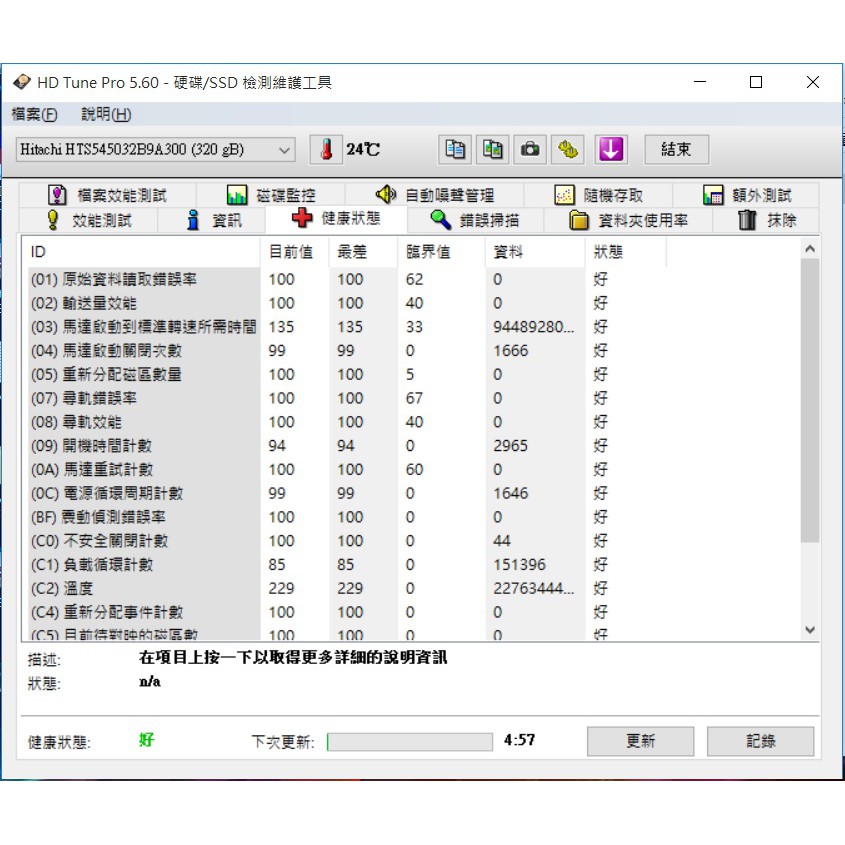Click the 更新 update button

tap(640, 741)
